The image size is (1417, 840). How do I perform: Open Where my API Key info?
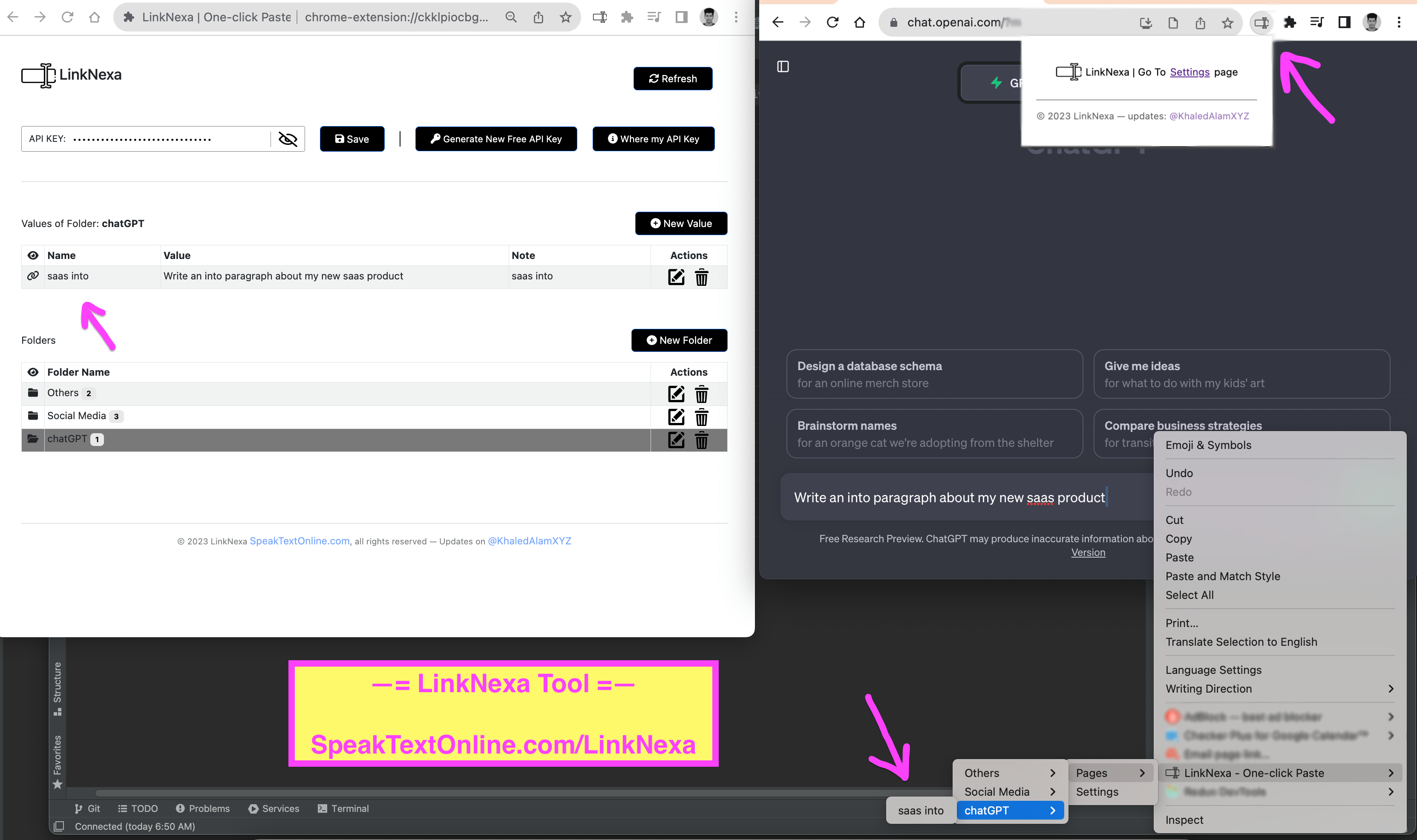click(x=653, y=139)
